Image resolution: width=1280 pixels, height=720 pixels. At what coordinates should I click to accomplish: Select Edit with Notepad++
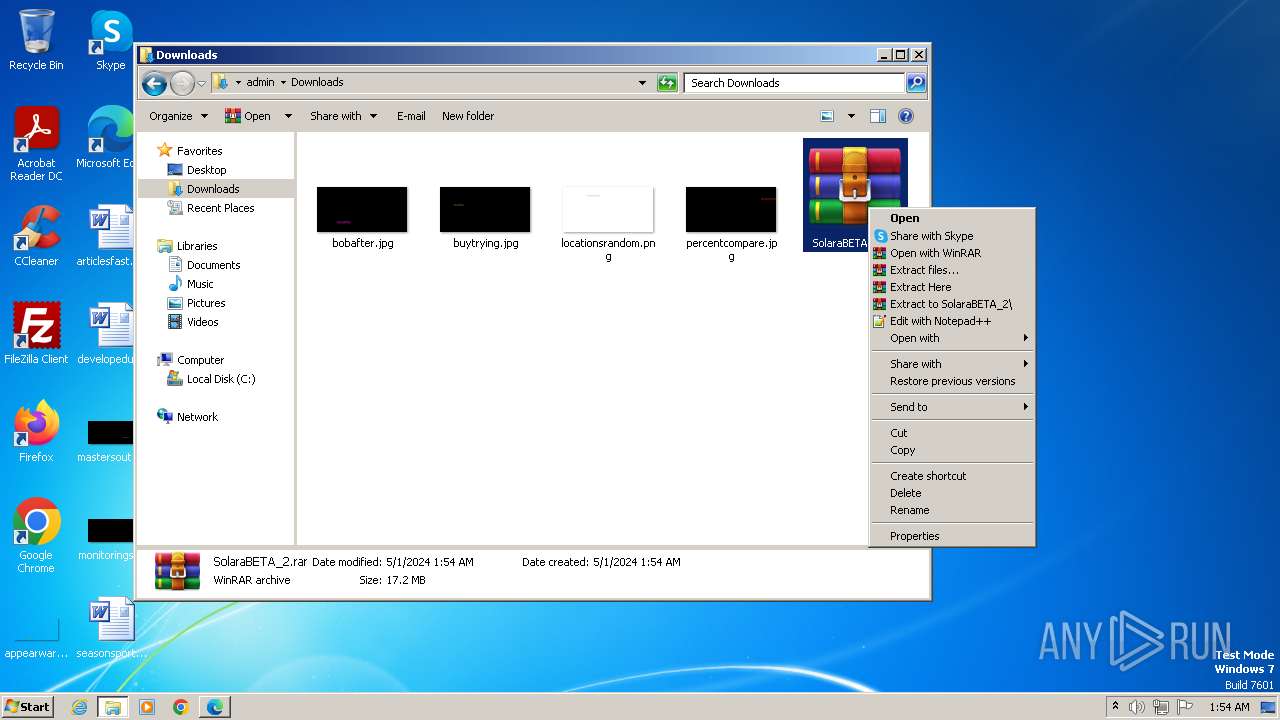pyautogui.click(x=952, y=321)
